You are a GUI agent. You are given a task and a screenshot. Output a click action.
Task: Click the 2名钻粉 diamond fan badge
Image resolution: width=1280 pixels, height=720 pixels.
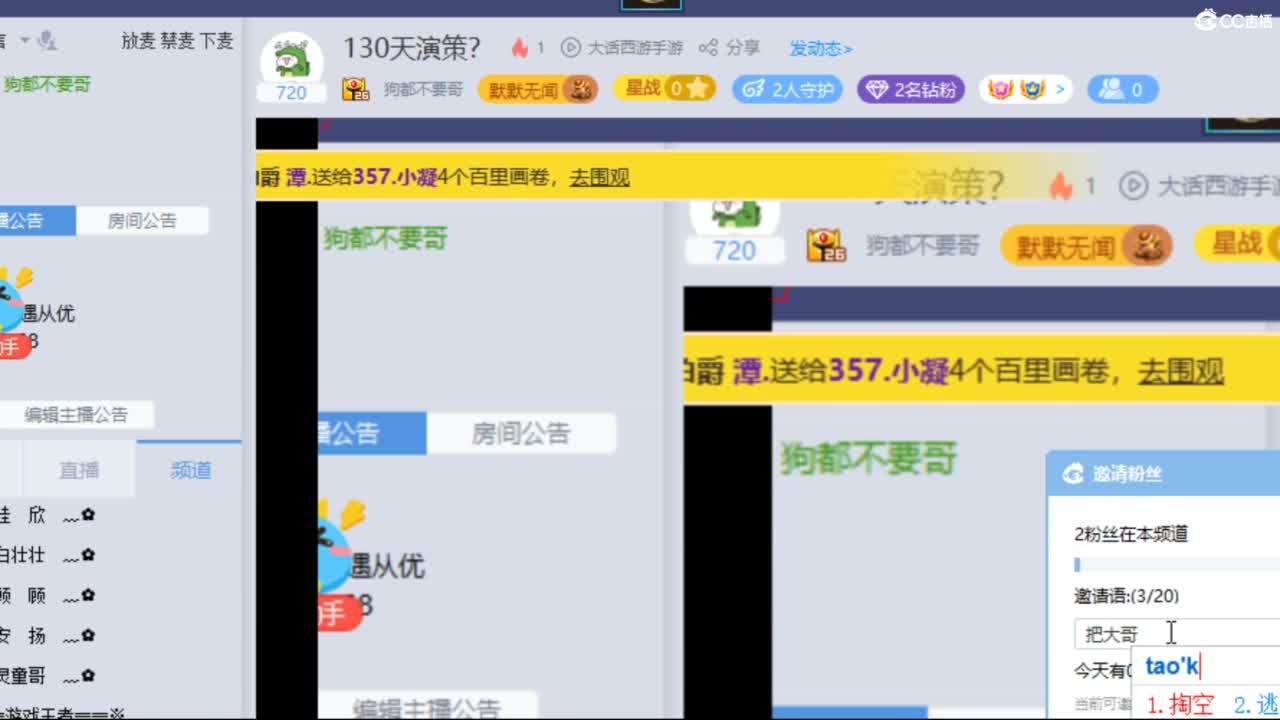click(910, 89)
